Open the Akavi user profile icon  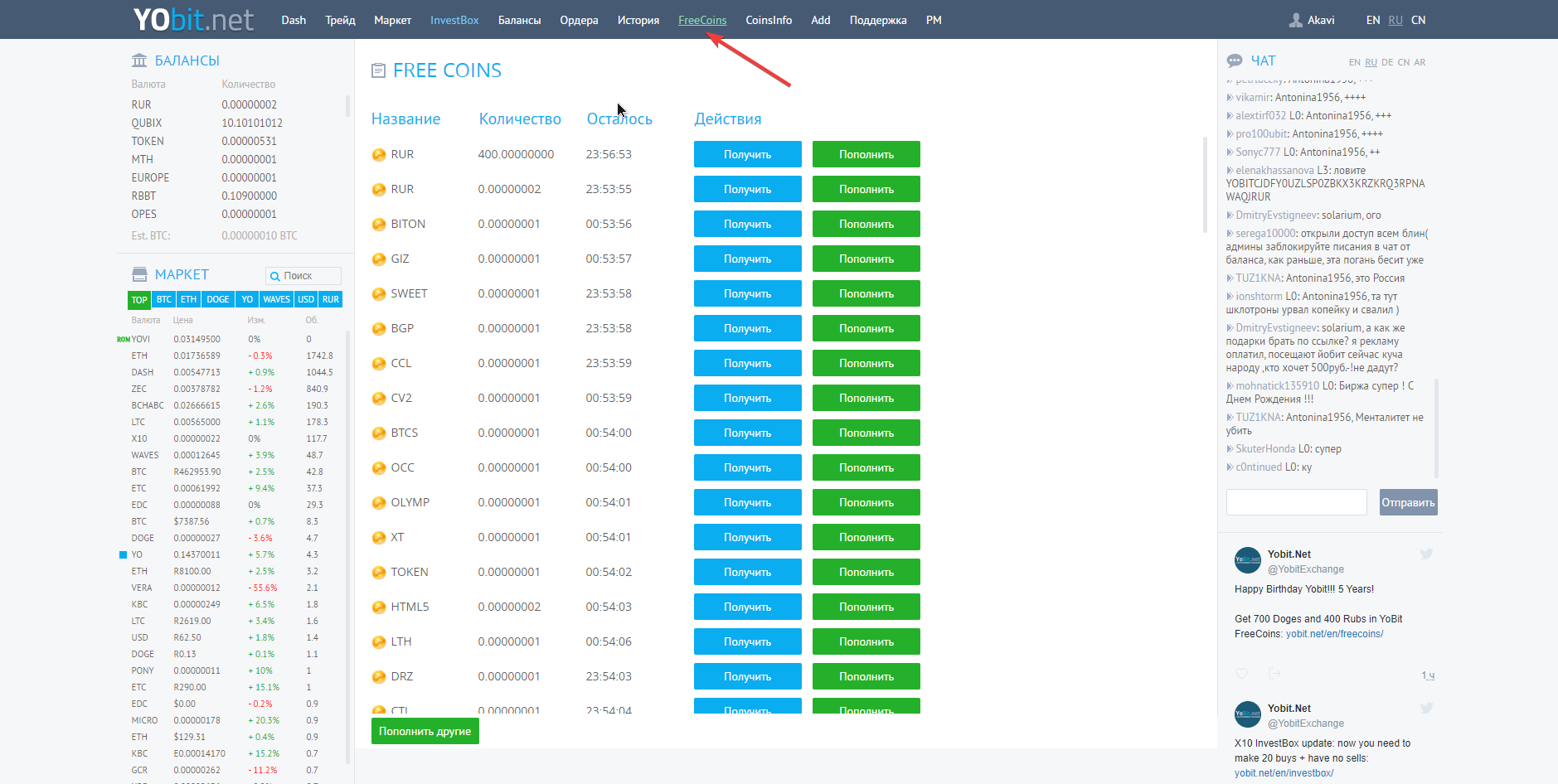[x=1295, y=20]
